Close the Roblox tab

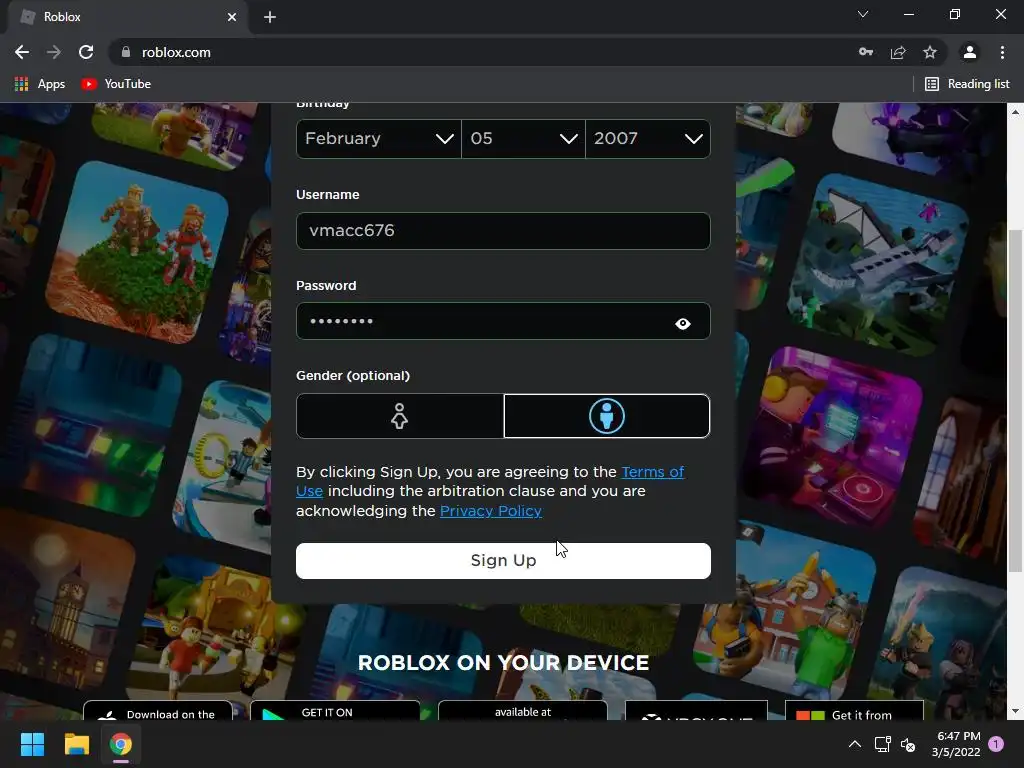coord(232,17)
